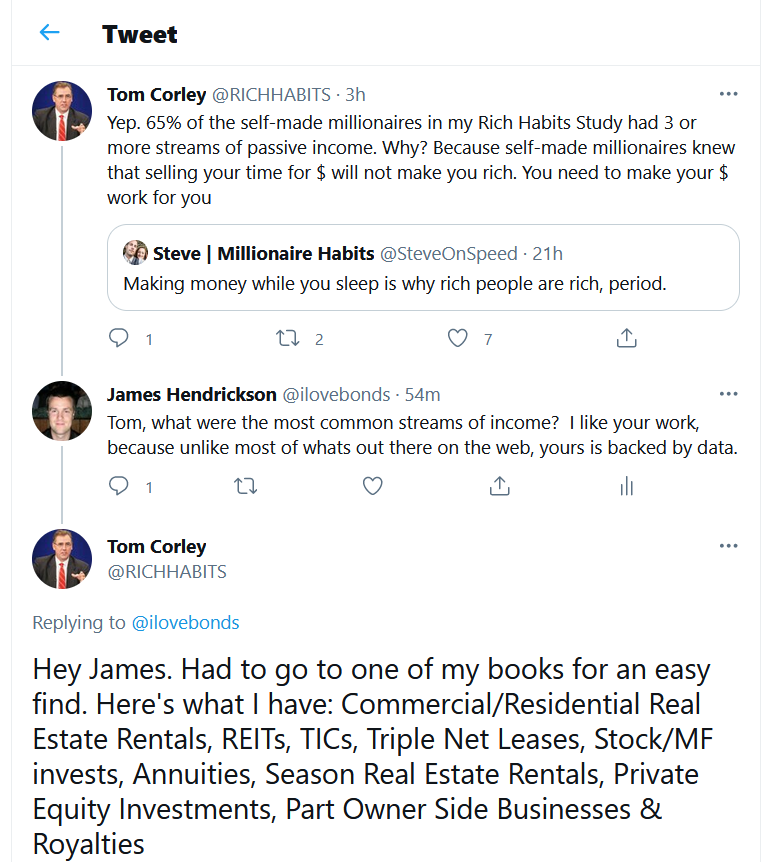Open Tom Corley's avatar on the reply
The height and width of the screenshot is (862, 773).
[62, 559]
